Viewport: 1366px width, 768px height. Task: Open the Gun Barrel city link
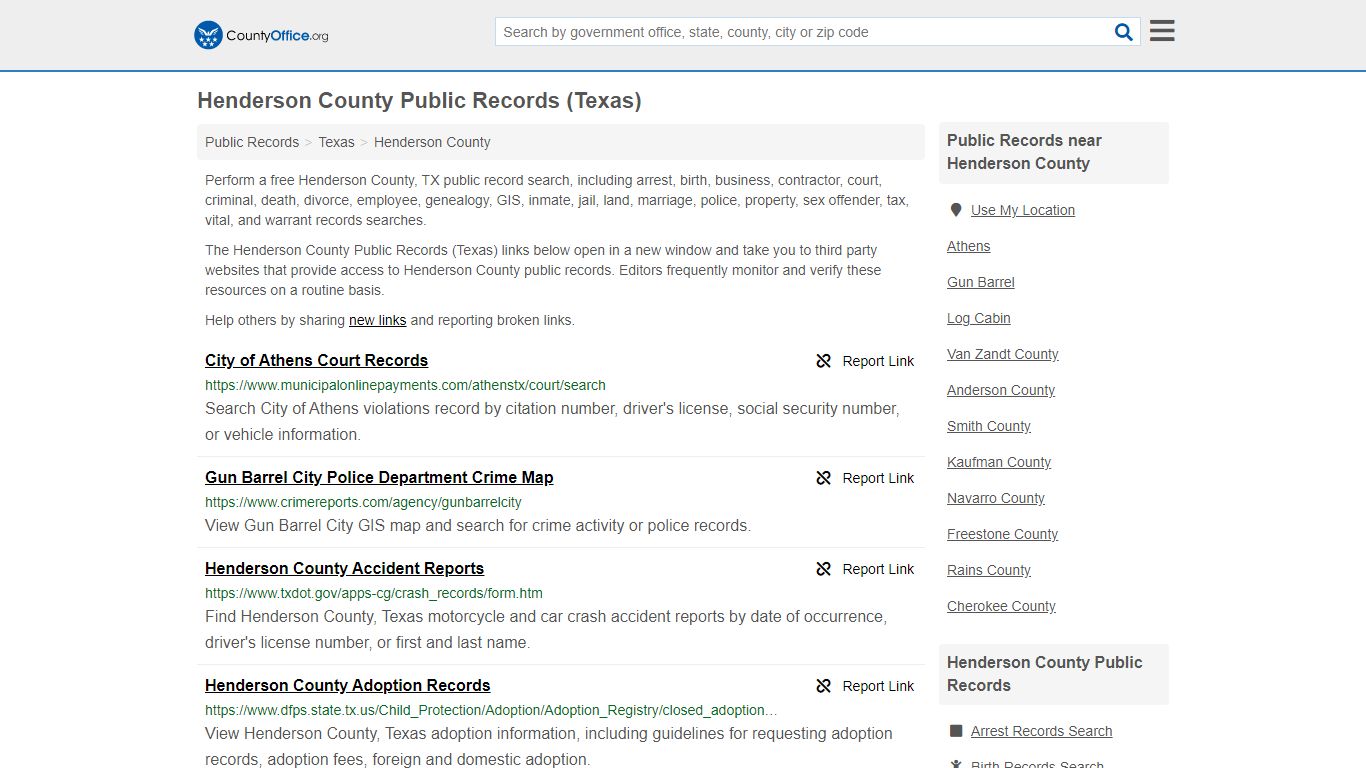click(980, 282)
